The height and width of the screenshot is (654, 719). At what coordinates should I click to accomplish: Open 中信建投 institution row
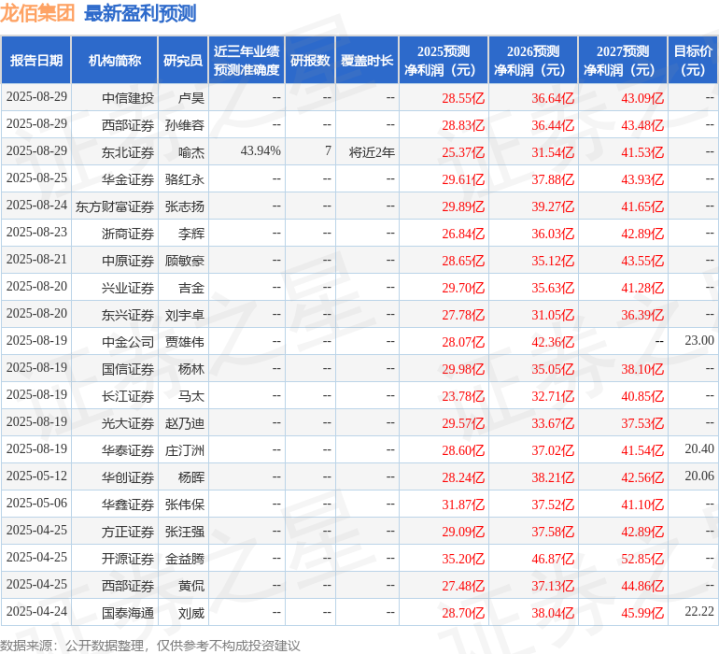click(x=128, y=98)
